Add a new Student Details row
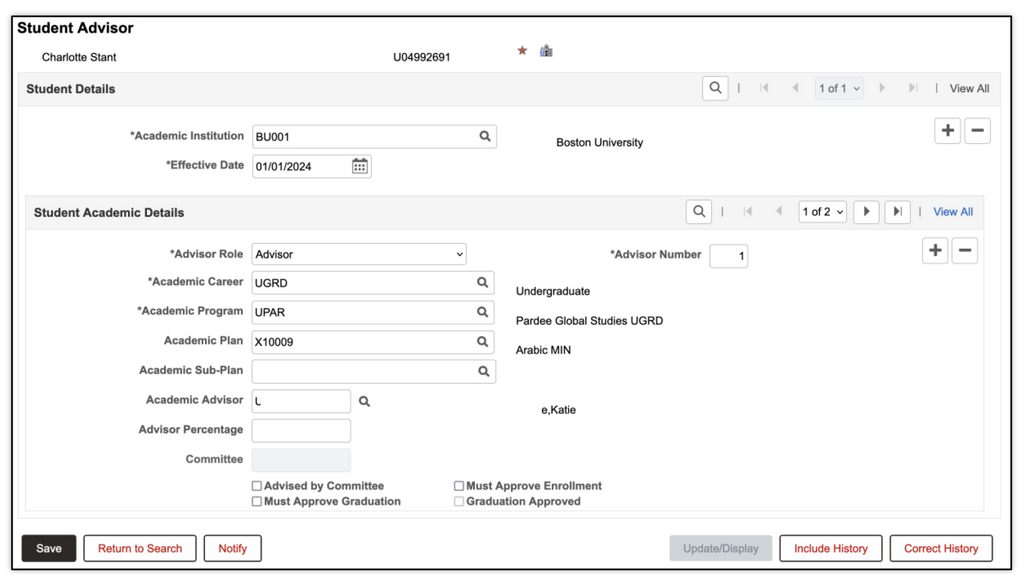 point(948,131)
